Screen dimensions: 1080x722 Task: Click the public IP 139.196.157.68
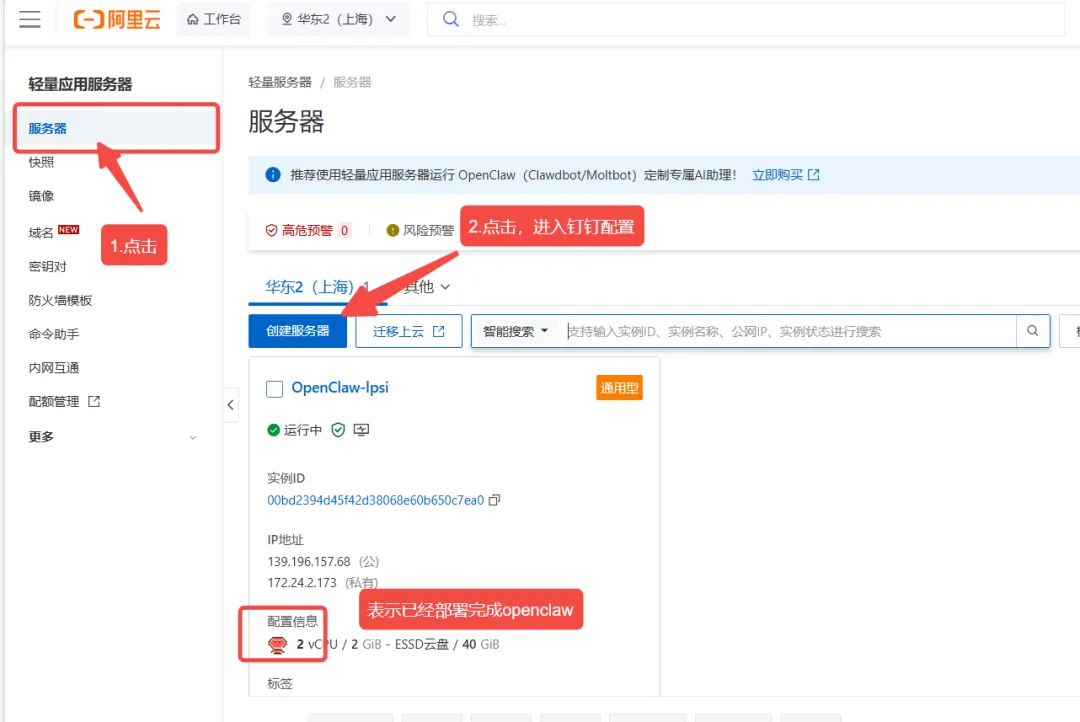click(309, 561)
